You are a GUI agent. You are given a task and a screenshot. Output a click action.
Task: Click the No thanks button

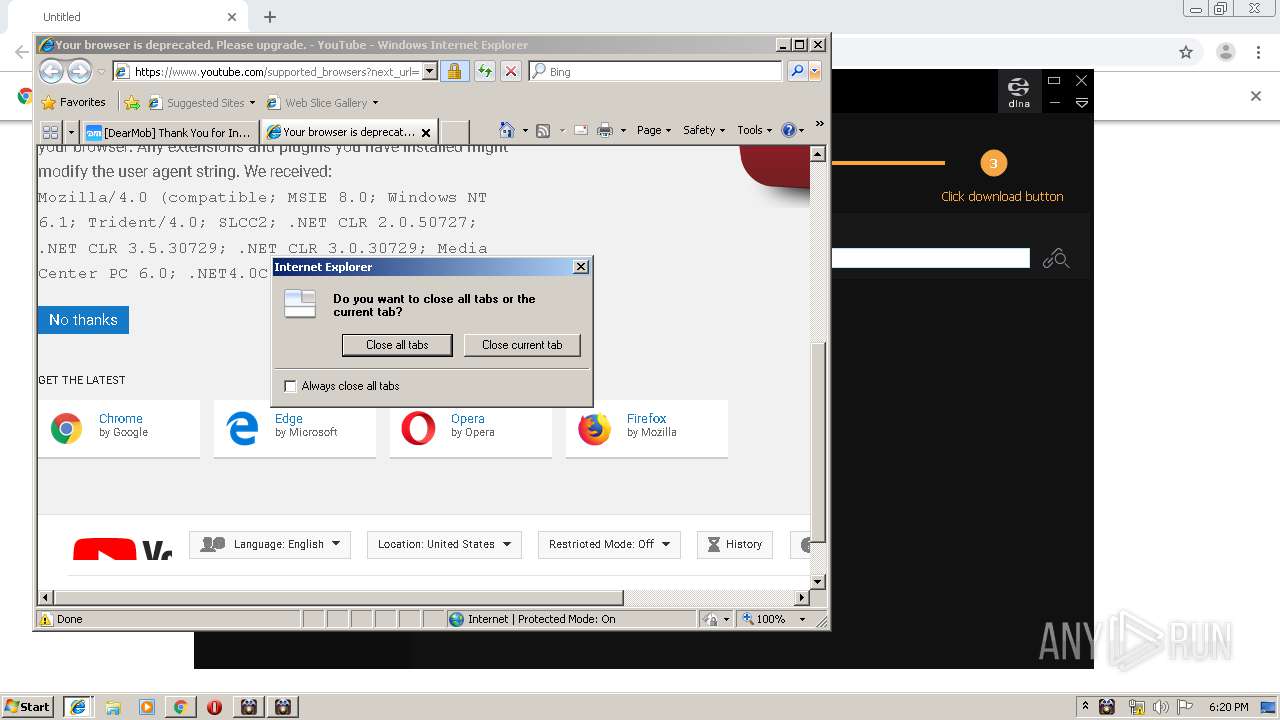[83, 320]
